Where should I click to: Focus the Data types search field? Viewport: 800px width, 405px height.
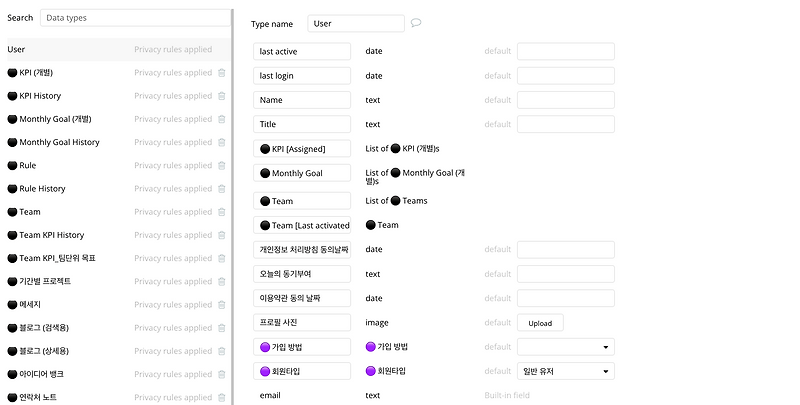[135, 18]
